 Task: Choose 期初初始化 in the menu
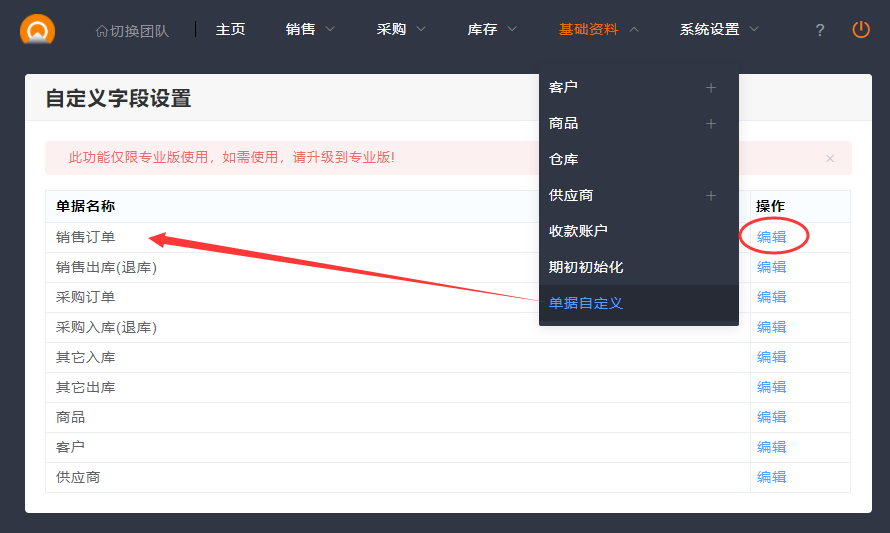(586, 267)
